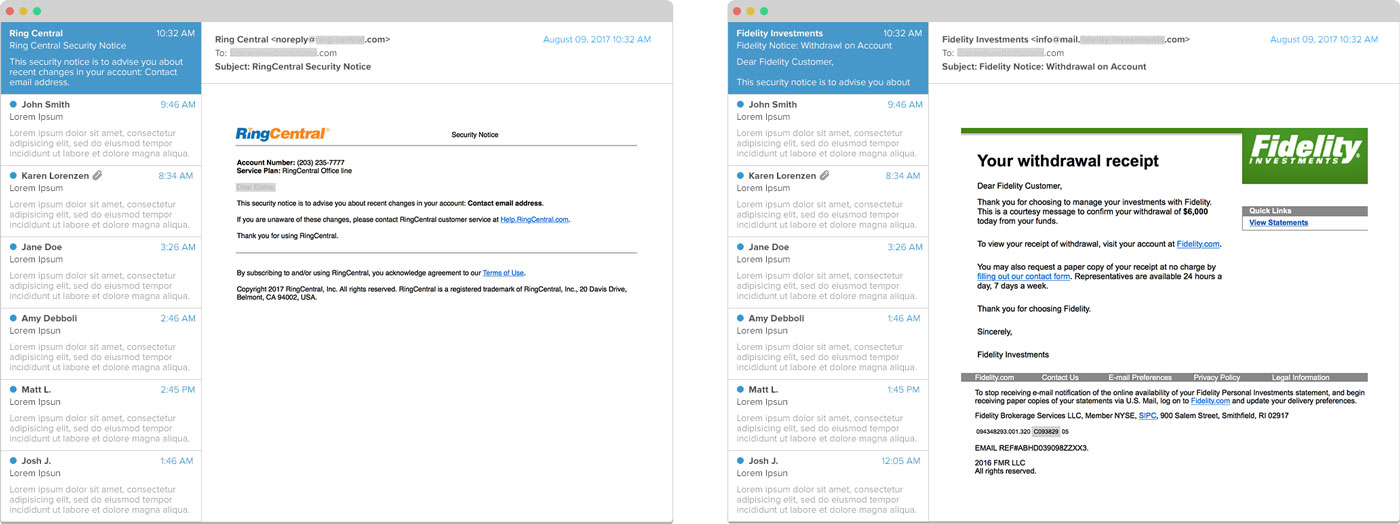The width and height of the screenshot is (1400, 524).
Task: Open Josh J.'s 1:46 AM email
Action: (x=101, y=485)
